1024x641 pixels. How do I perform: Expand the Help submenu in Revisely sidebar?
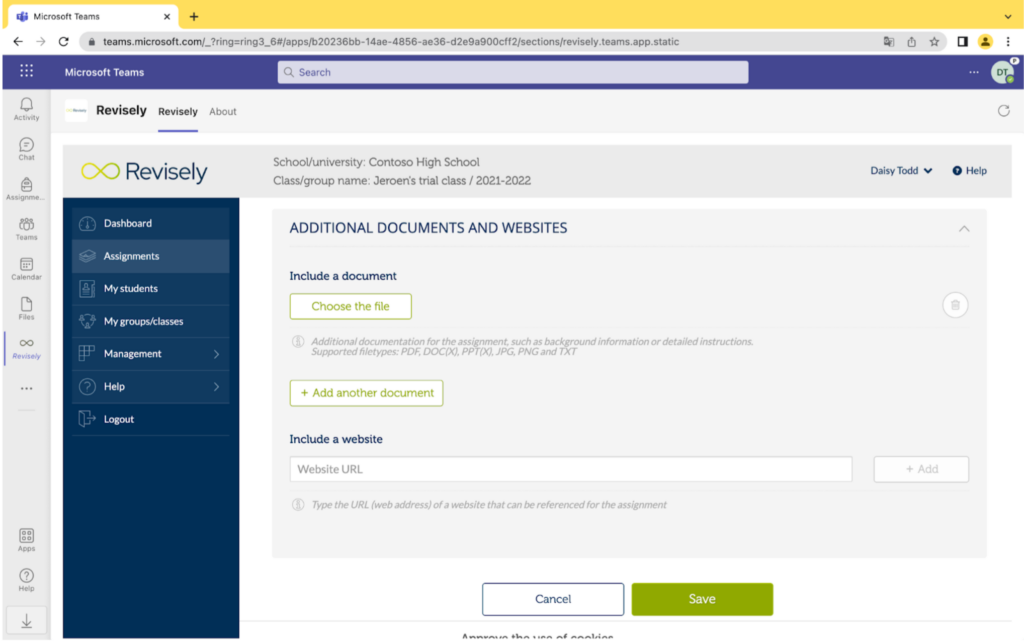coord(216,387)
